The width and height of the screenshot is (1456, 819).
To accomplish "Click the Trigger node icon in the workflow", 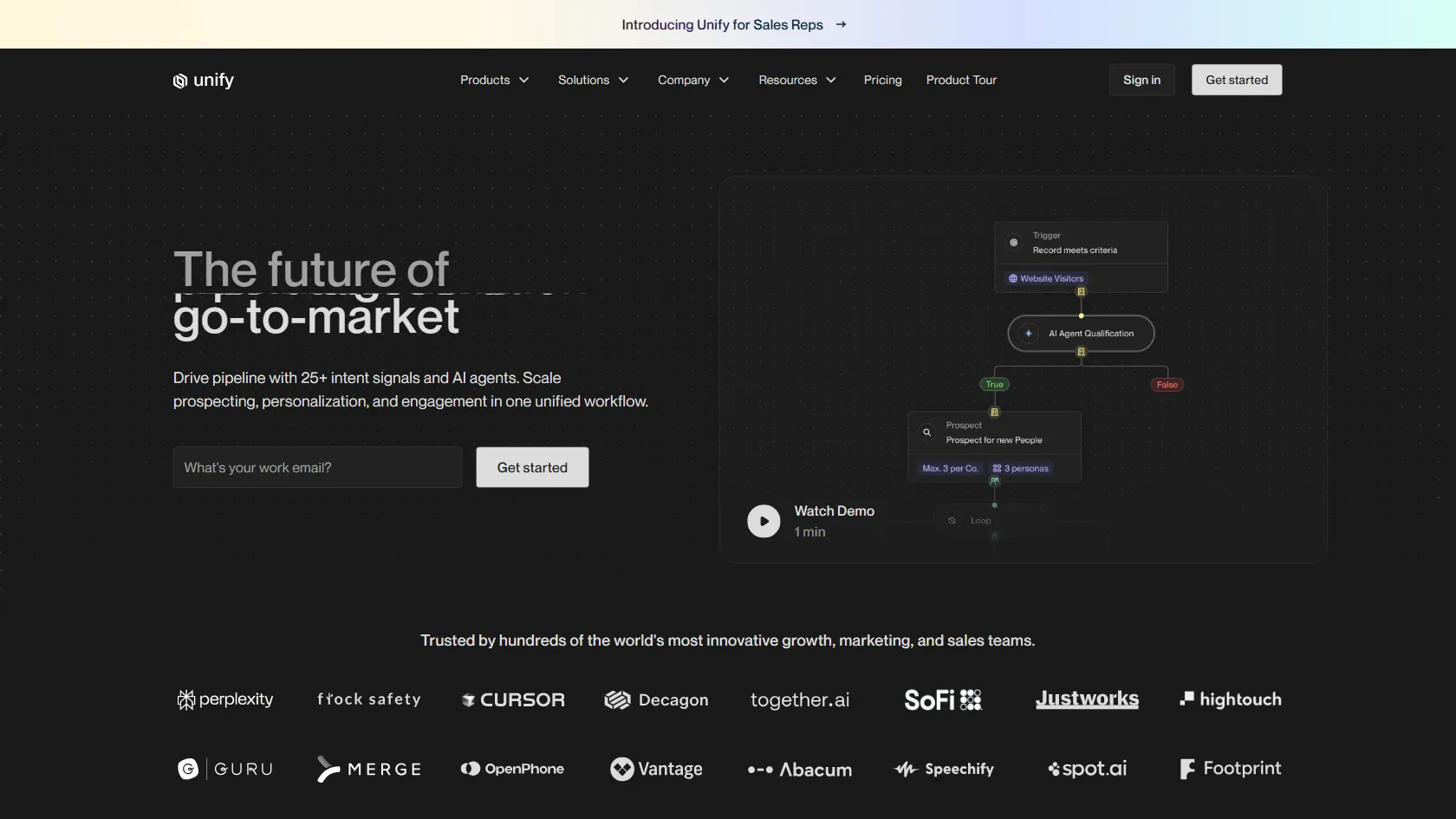I will 1013,243.
